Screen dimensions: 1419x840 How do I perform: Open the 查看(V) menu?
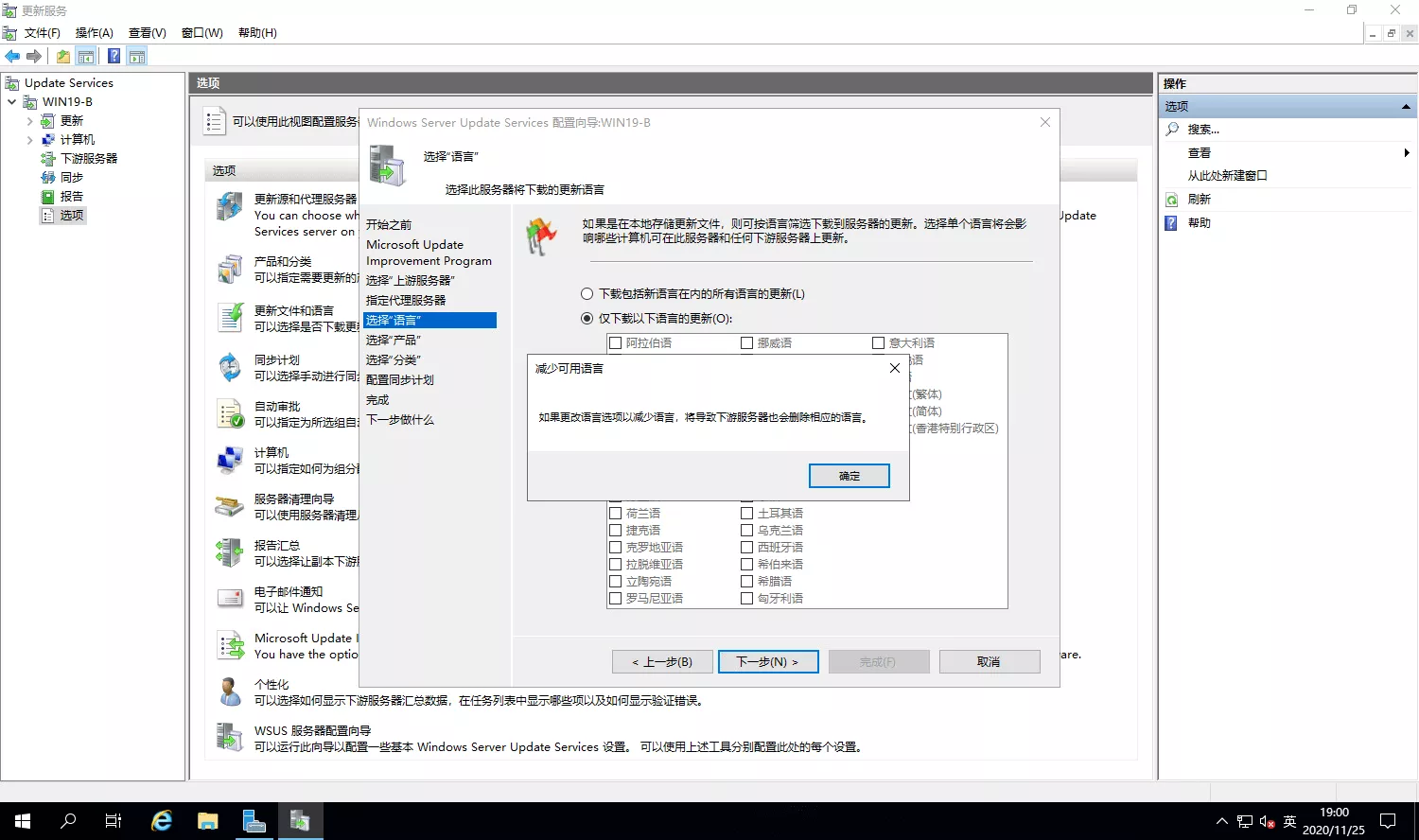pos(147,33)
